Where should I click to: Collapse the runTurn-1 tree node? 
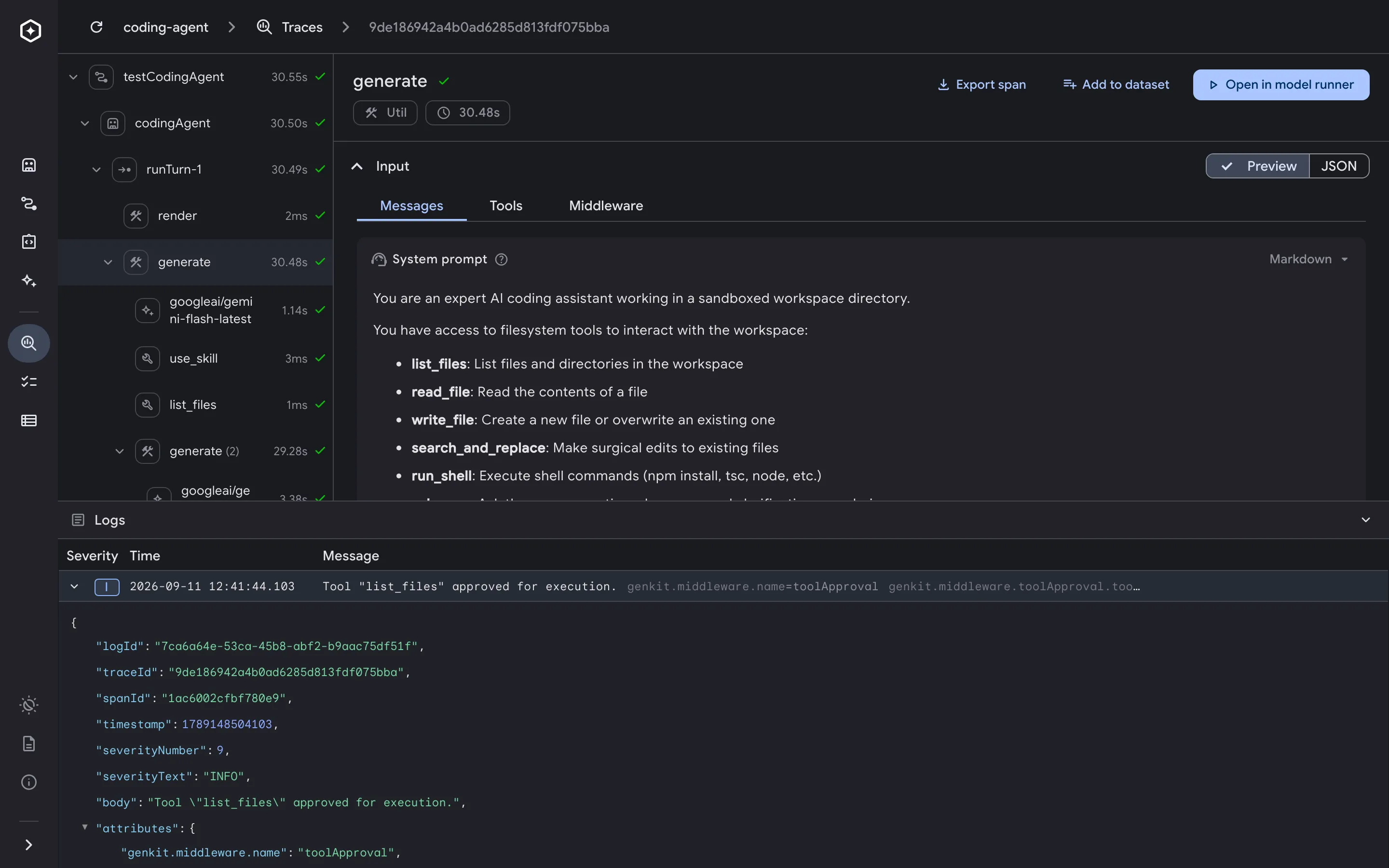[x=96, y=170]
